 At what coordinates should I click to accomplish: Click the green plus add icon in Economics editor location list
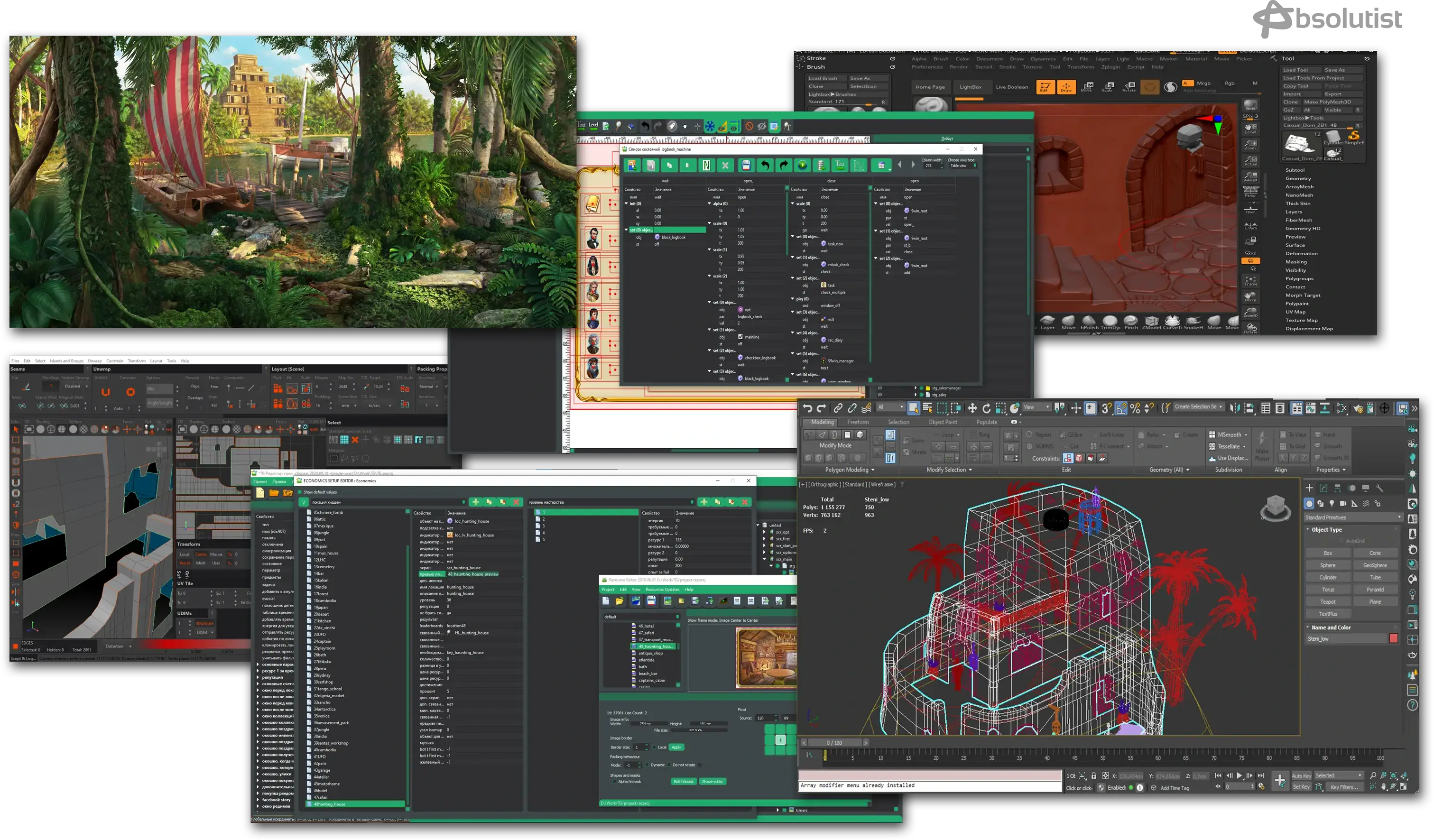(x=475, y=502)
